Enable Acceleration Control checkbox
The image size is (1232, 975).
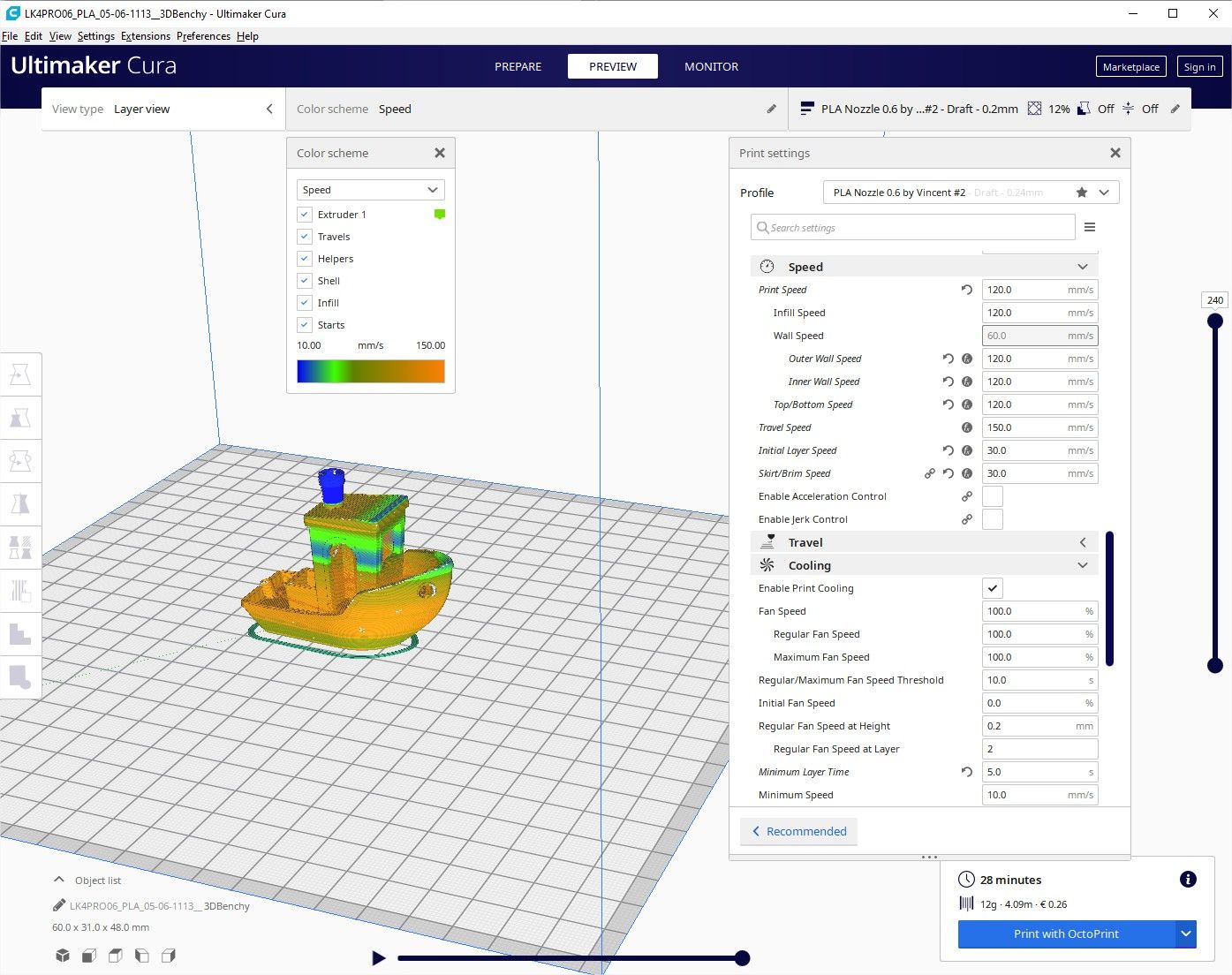pyautogui.click(x=993, y=496)
